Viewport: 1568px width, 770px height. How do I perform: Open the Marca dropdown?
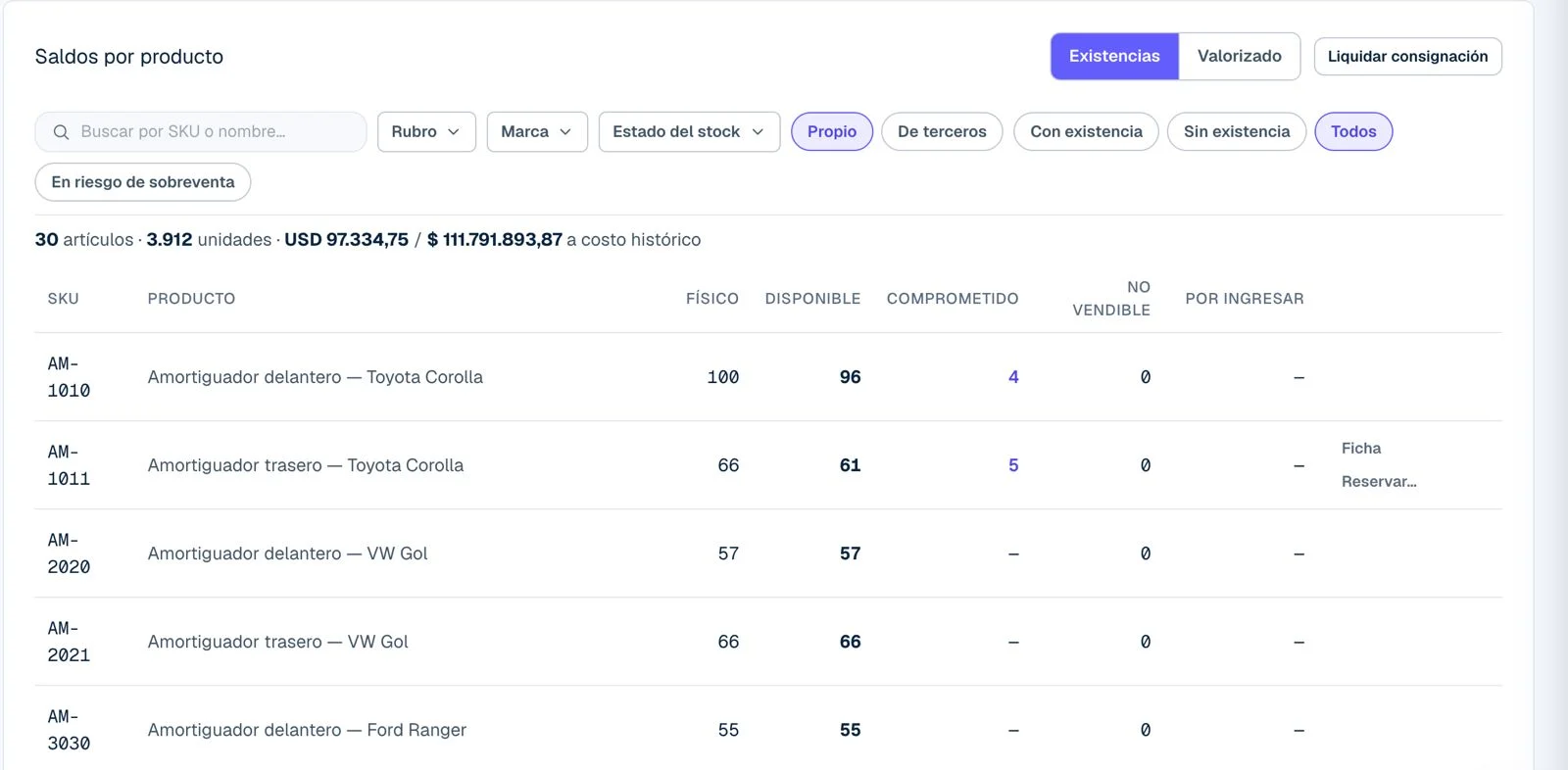coord(537,131)
